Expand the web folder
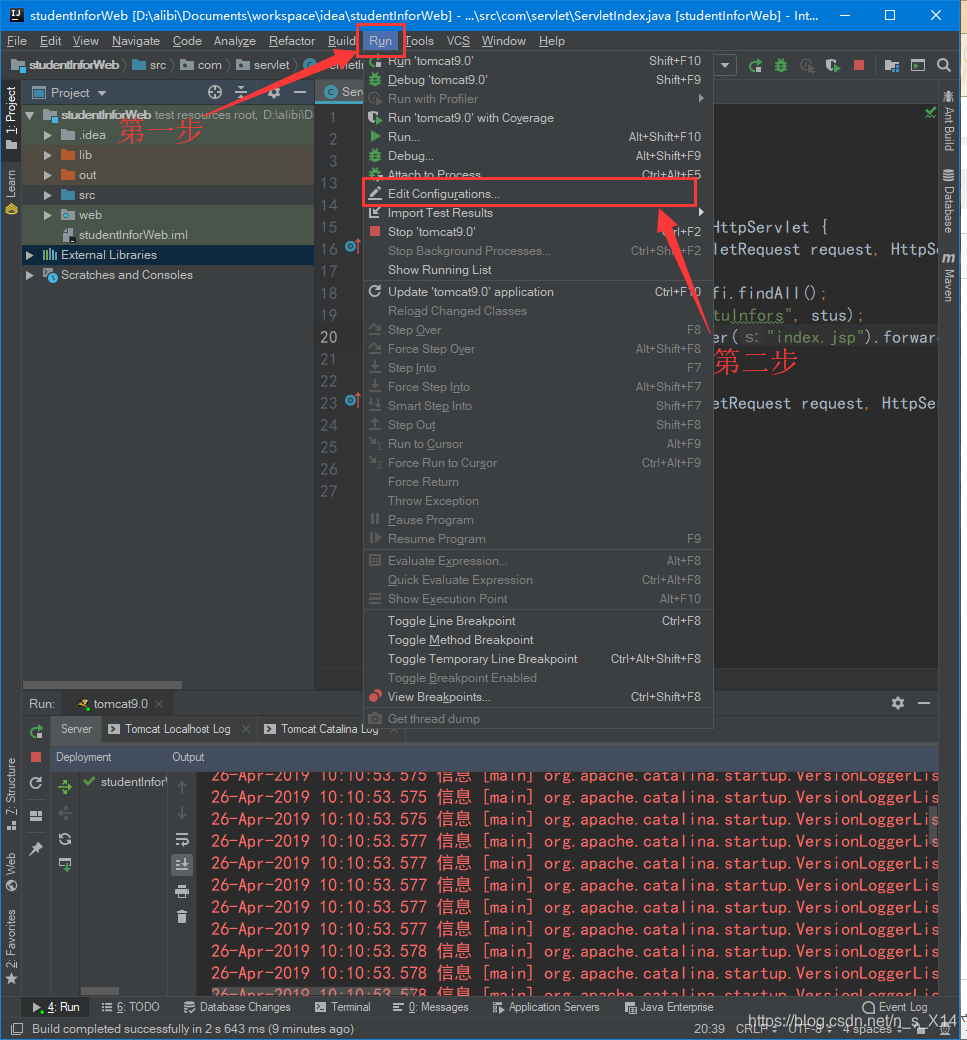Screen dimensions: 967x1040 [x=47, y=215]
